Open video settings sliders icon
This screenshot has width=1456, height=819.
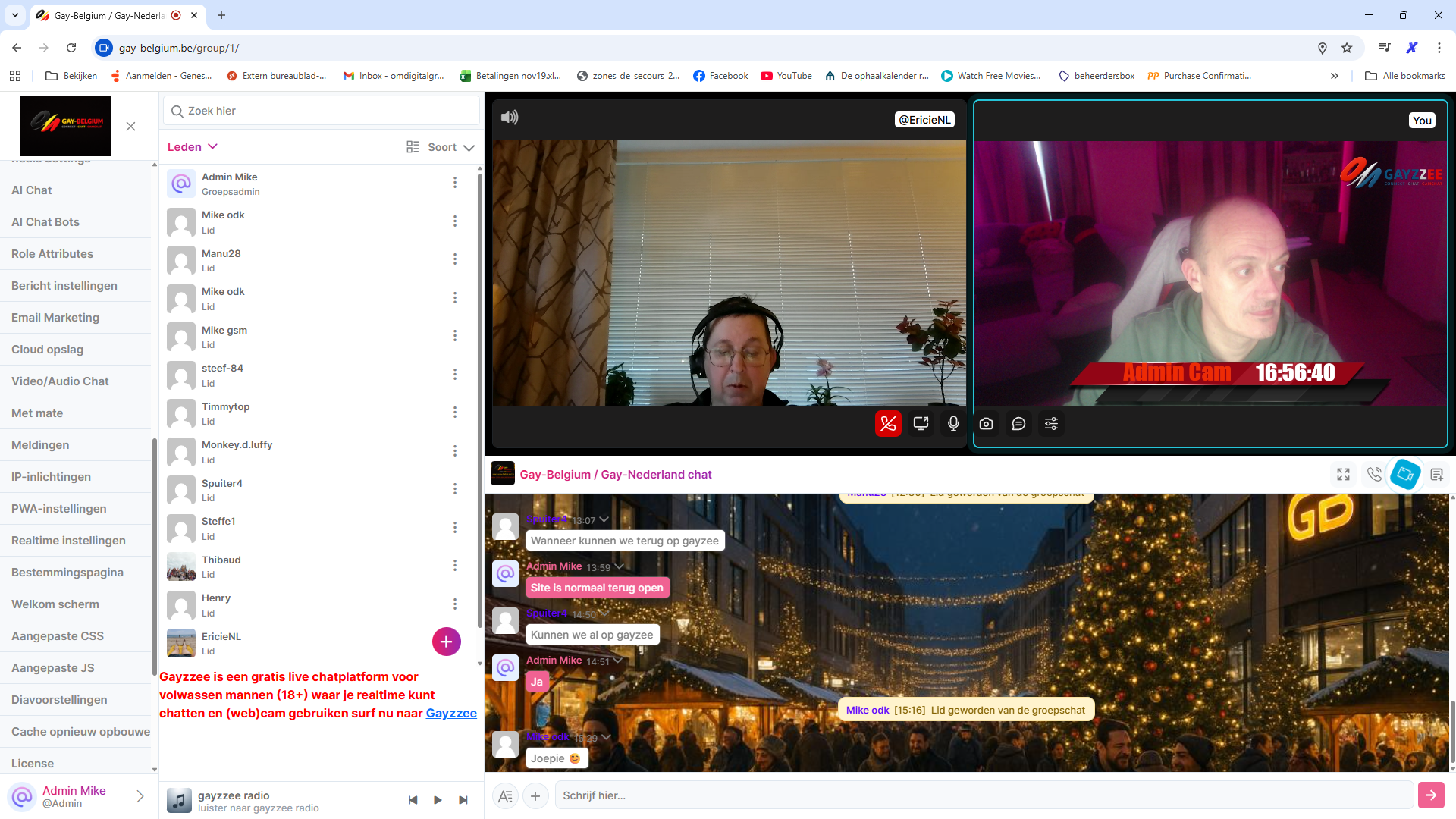tap(1051, 424)
